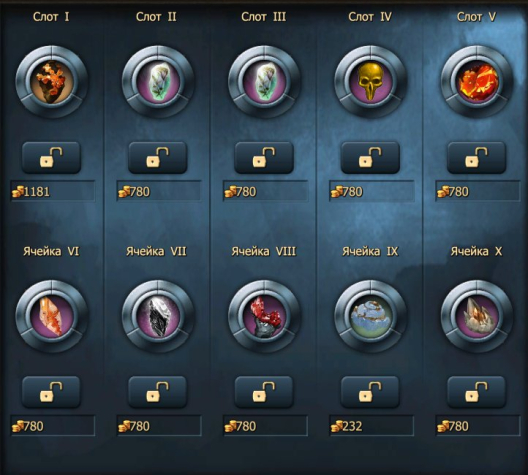Image resolution: width=528 pixels, height=475 pixels.
Task: Pick the green gem in Слот III
Action: [x=264, y=82]
